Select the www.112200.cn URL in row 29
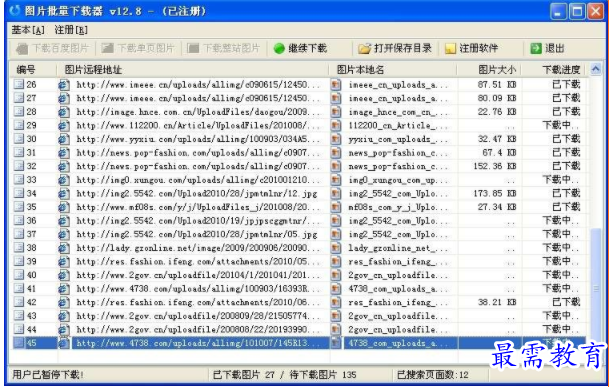 point(198,125)
